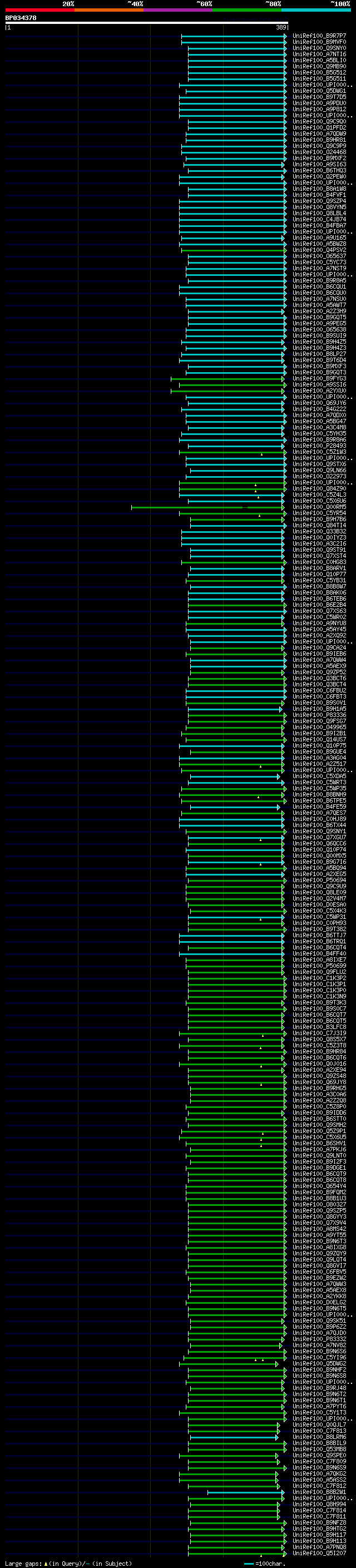This screenshot has height=1568, width=356.
Task: Open hit UniRef100_Q9M890
Action: pyautogui.click(x=319, y=66)
